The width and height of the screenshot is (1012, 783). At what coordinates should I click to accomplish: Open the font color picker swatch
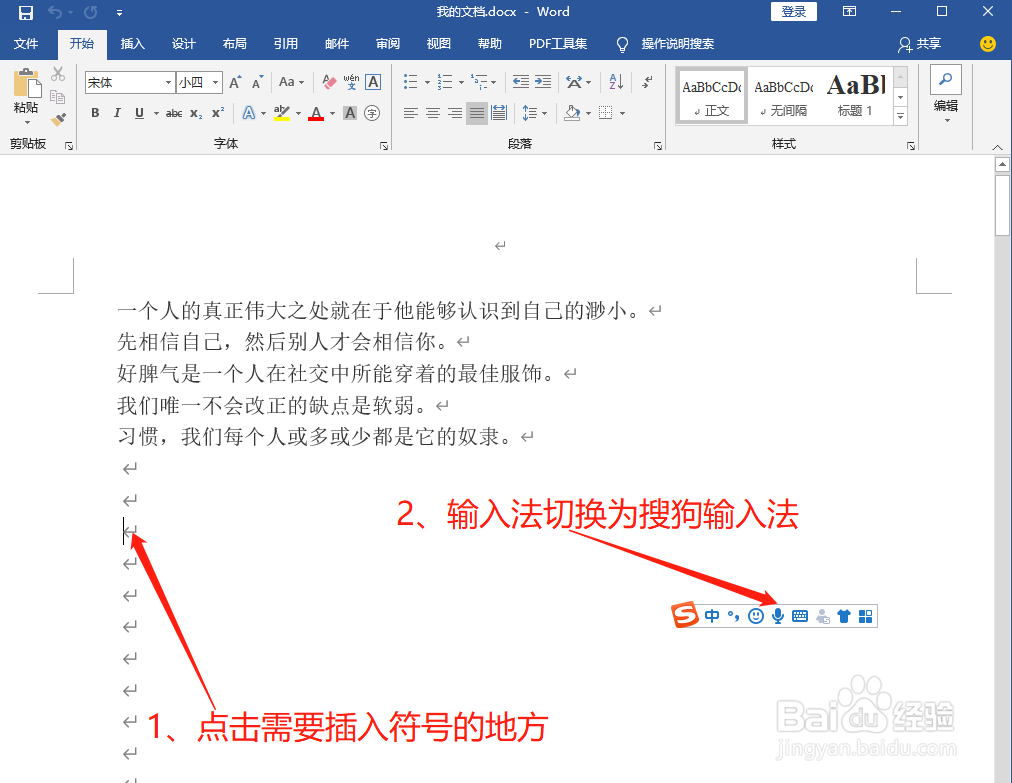[x=318, y=112]
